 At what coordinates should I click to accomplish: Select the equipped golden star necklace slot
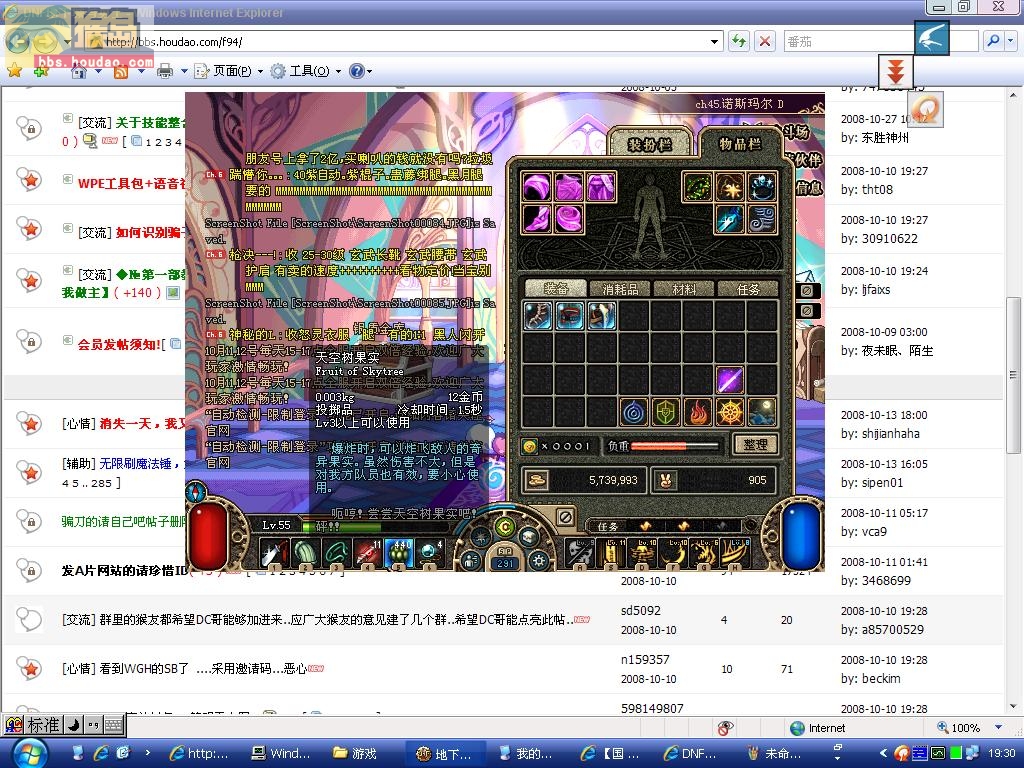coord(730,187)
